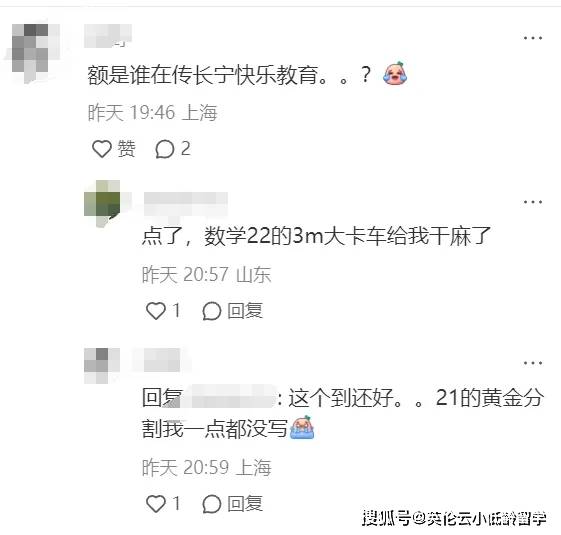Open three-dot menu on 20:59 上海 reply

pyautogui.click(x=533, y=363)
